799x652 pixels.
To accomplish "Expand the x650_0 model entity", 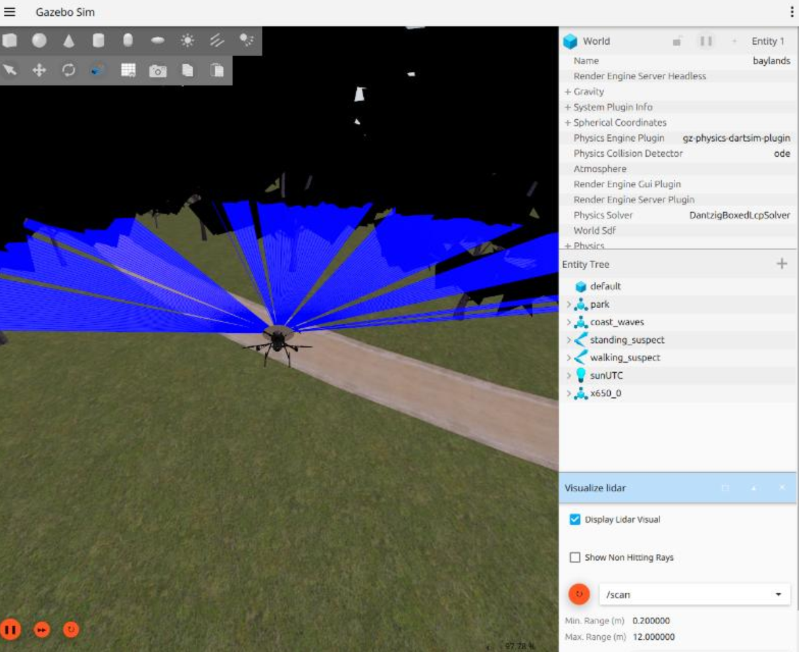I will (x=569, y=393).
